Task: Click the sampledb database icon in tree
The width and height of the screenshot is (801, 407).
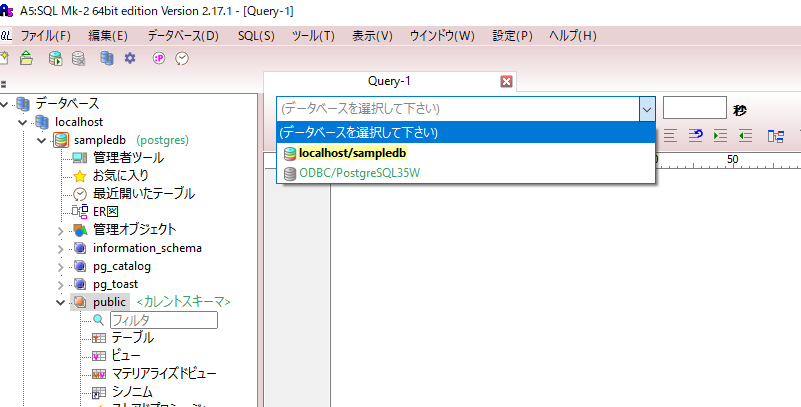Action: click(61, 140)
